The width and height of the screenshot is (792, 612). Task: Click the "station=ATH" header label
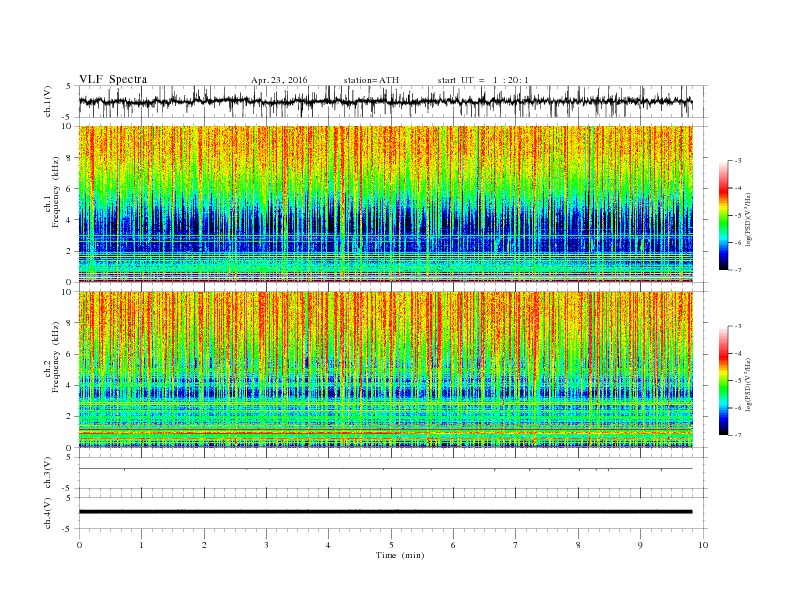(371, 80)
